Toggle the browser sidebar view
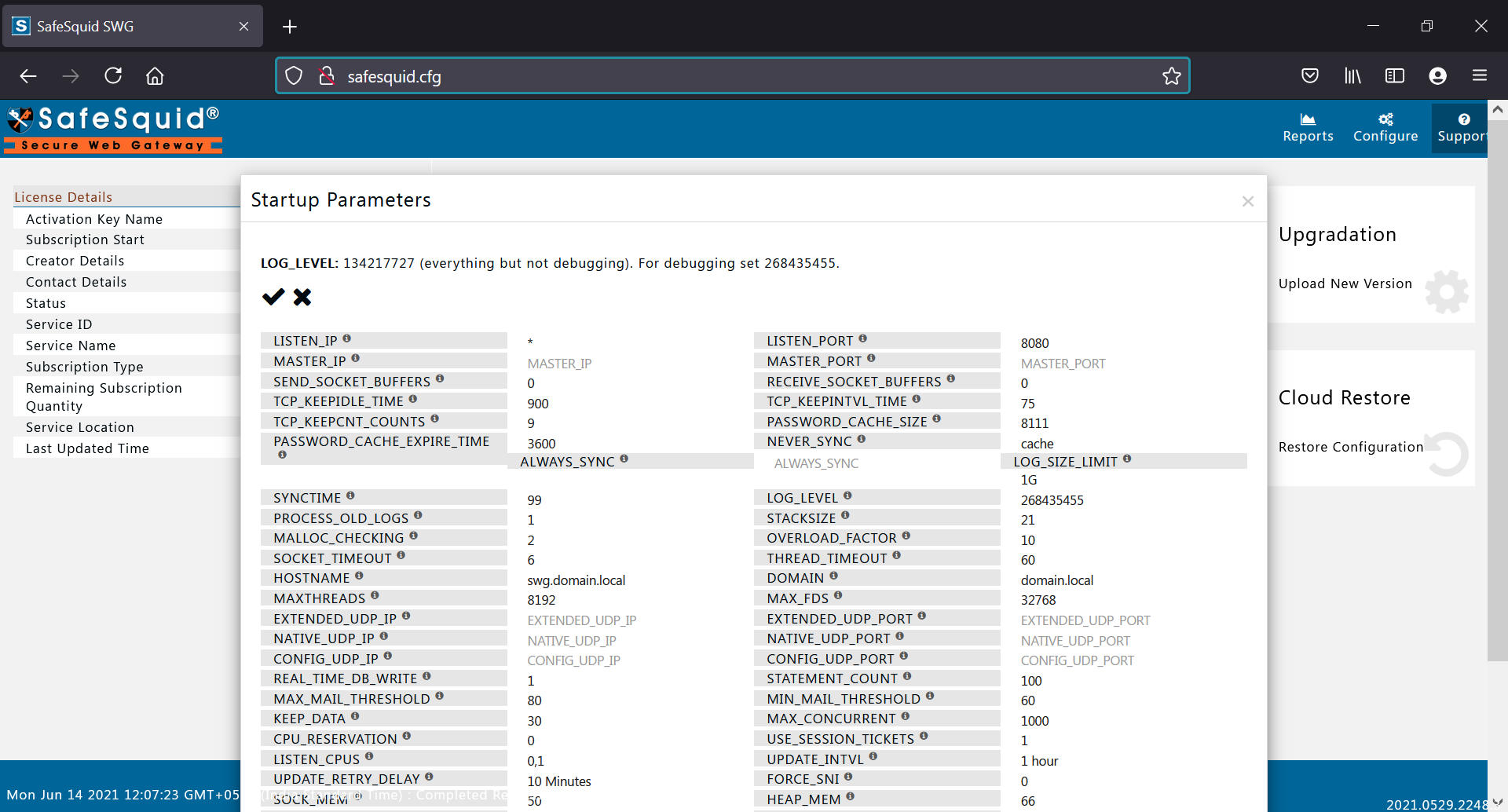 1395,75
